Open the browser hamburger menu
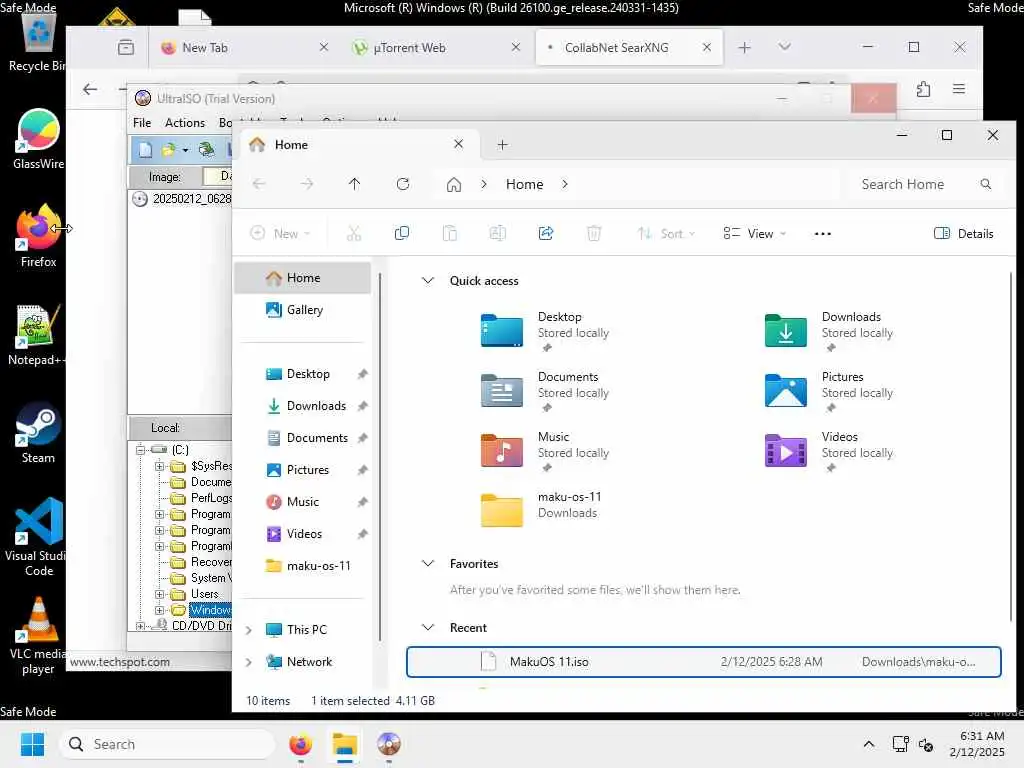The image size is (1024, 768). tap(958, 89)
